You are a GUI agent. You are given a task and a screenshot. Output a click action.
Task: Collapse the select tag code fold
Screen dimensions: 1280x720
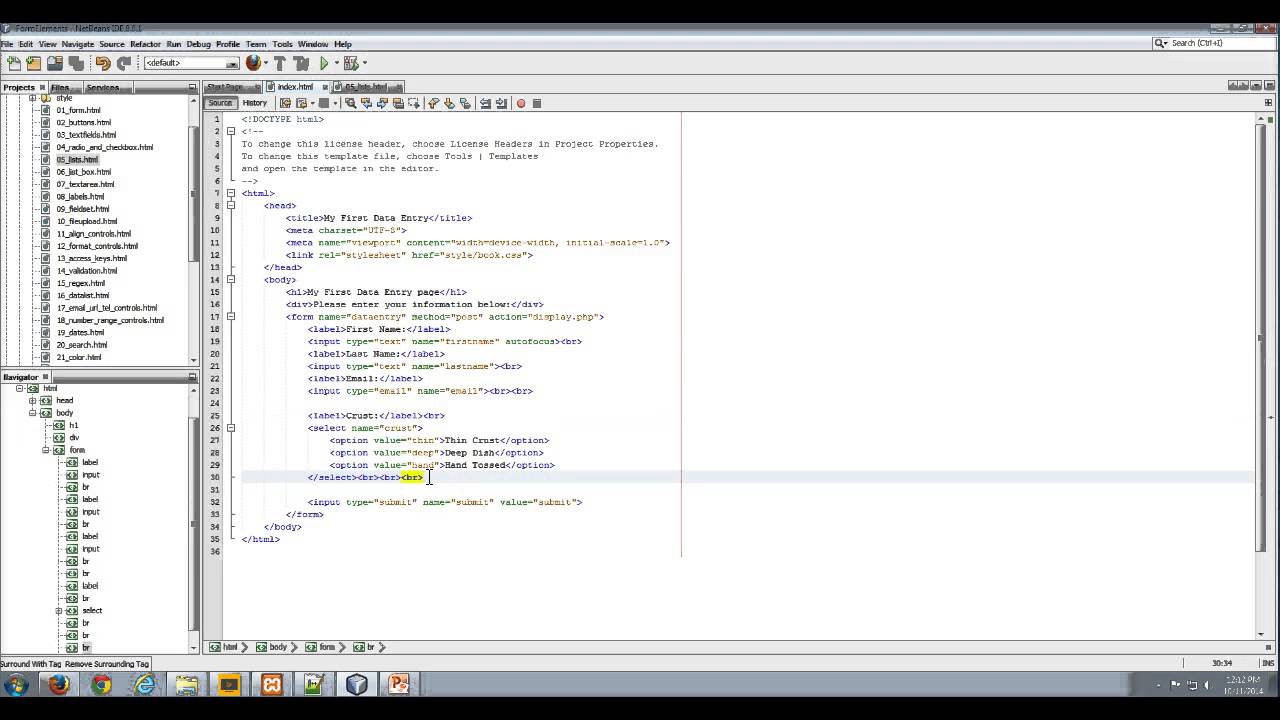pyautogui.click(x=231, y=428)
